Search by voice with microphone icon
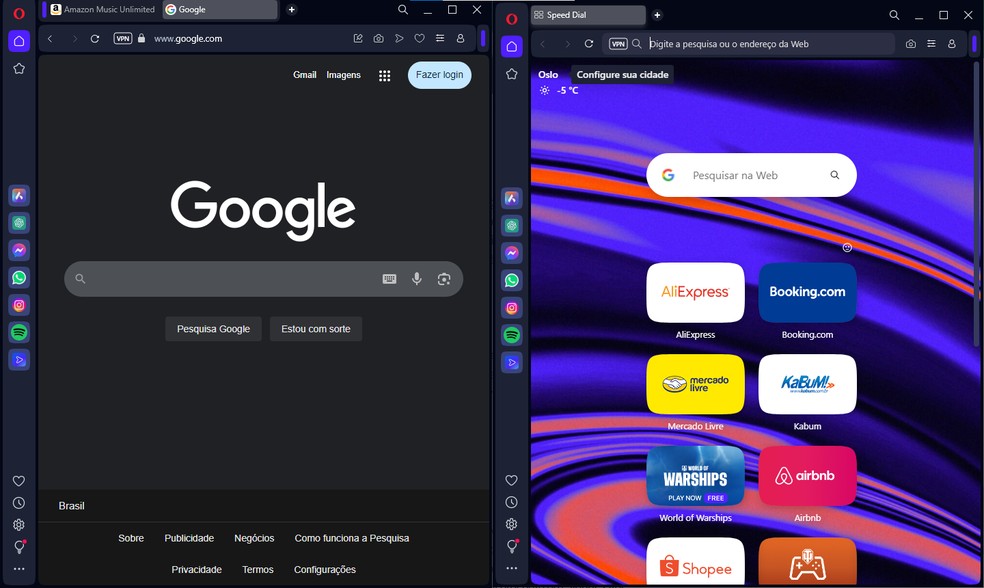This screenshot has width=984, height=588. (417, 279)
